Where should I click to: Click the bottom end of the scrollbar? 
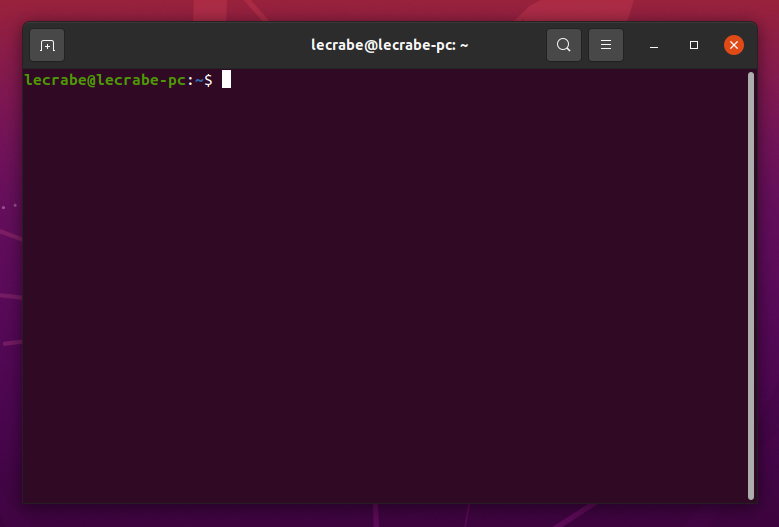(751, 496)
